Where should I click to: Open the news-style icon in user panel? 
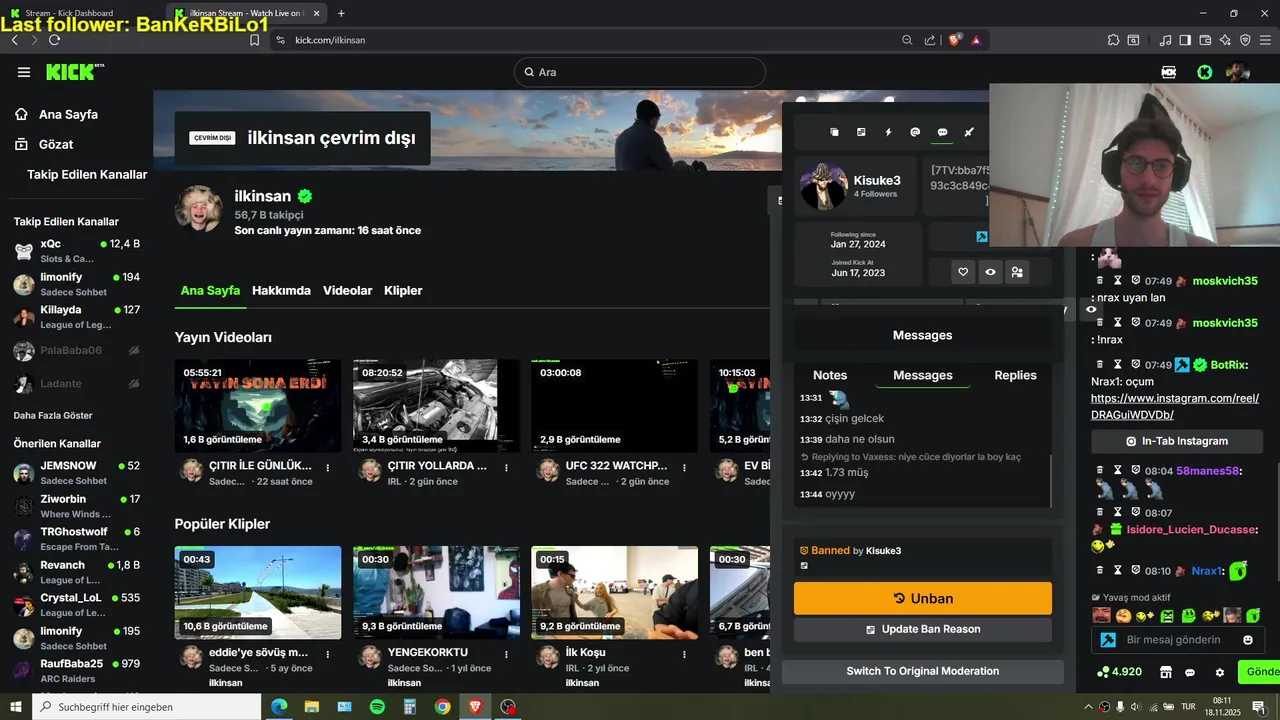click(x=861, y=132)
